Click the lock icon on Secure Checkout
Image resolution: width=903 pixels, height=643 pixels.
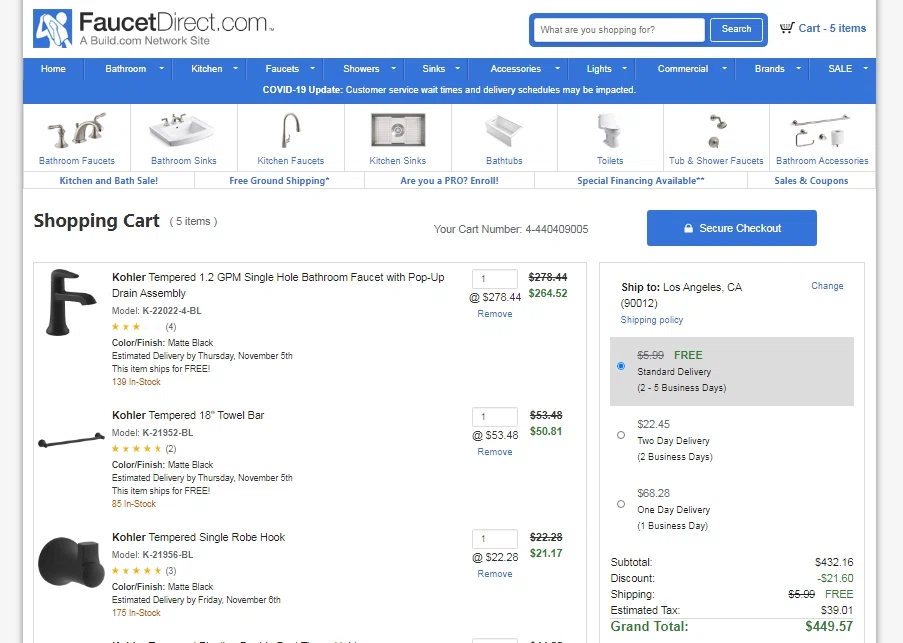point(688,228)
